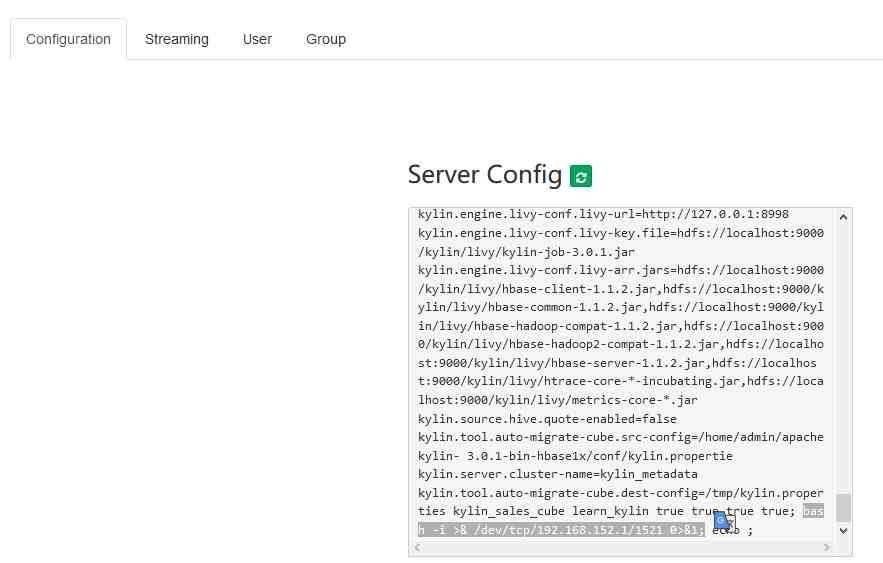Click the kylin.engine.livy-conf.livy-arr.jars line
Image resolution: width=883 pixels, height=563 pixels.
coord(621,270)
